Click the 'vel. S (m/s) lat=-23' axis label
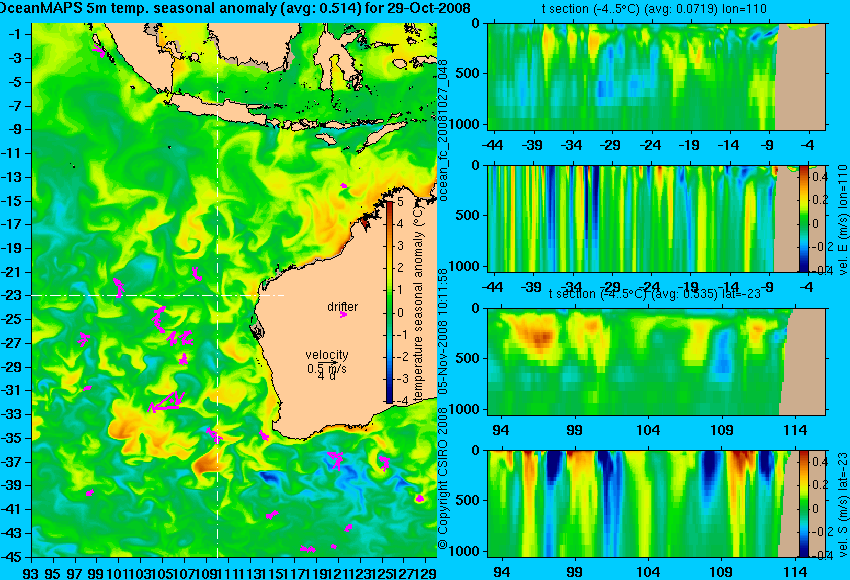The image size is (850, 580). point(842,505)
